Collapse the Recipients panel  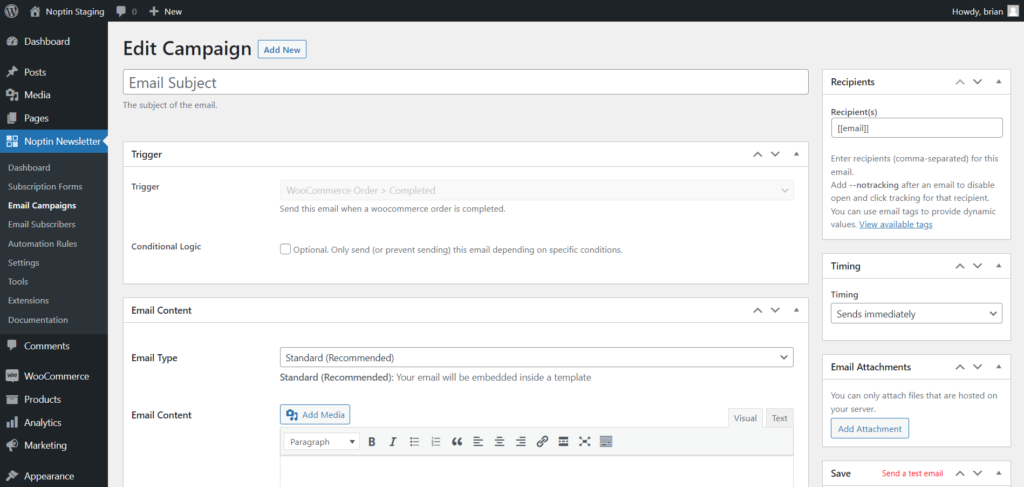coord(999,82)
